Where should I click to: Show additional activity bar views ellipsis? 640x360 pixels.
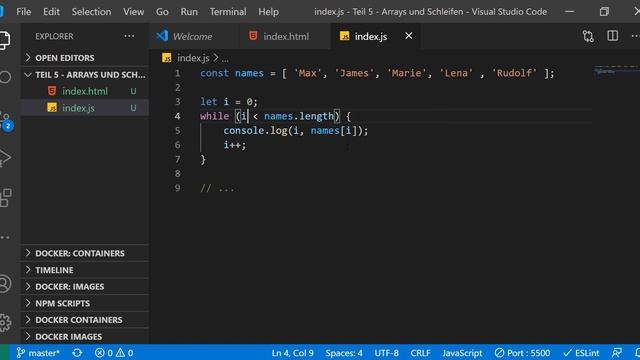tap(5, 238)
